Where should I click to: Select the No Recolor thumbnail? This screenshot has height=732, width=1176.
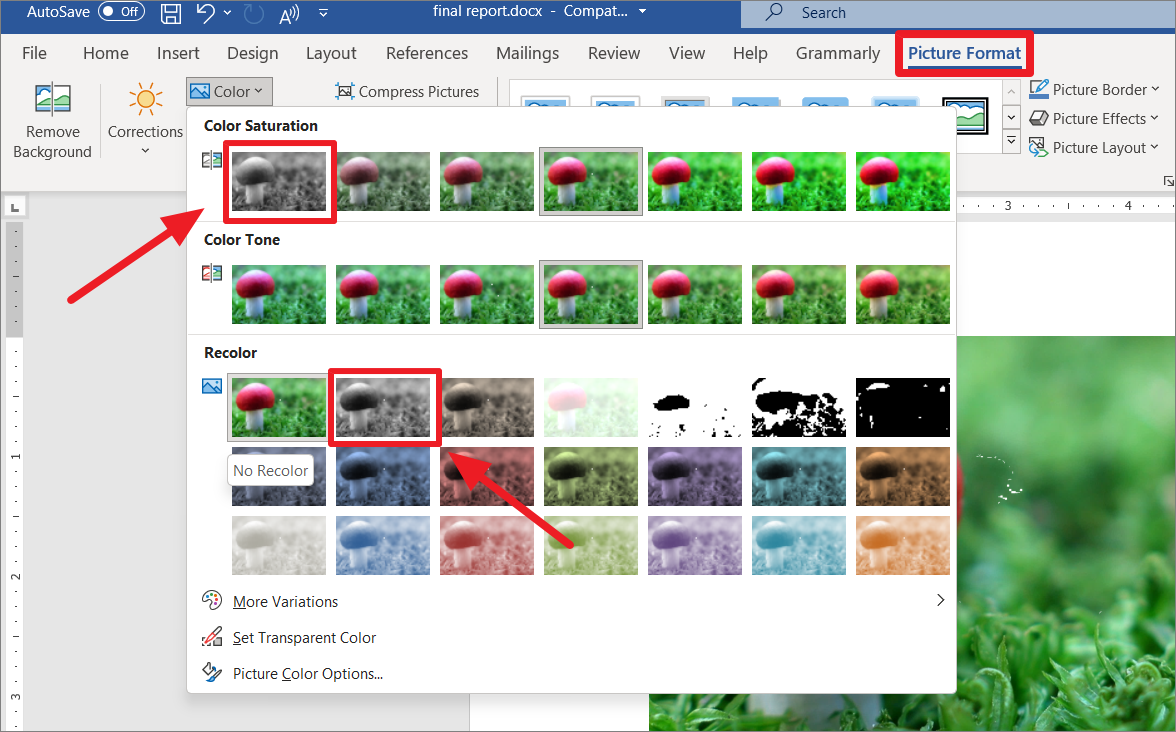pos(279,407)
